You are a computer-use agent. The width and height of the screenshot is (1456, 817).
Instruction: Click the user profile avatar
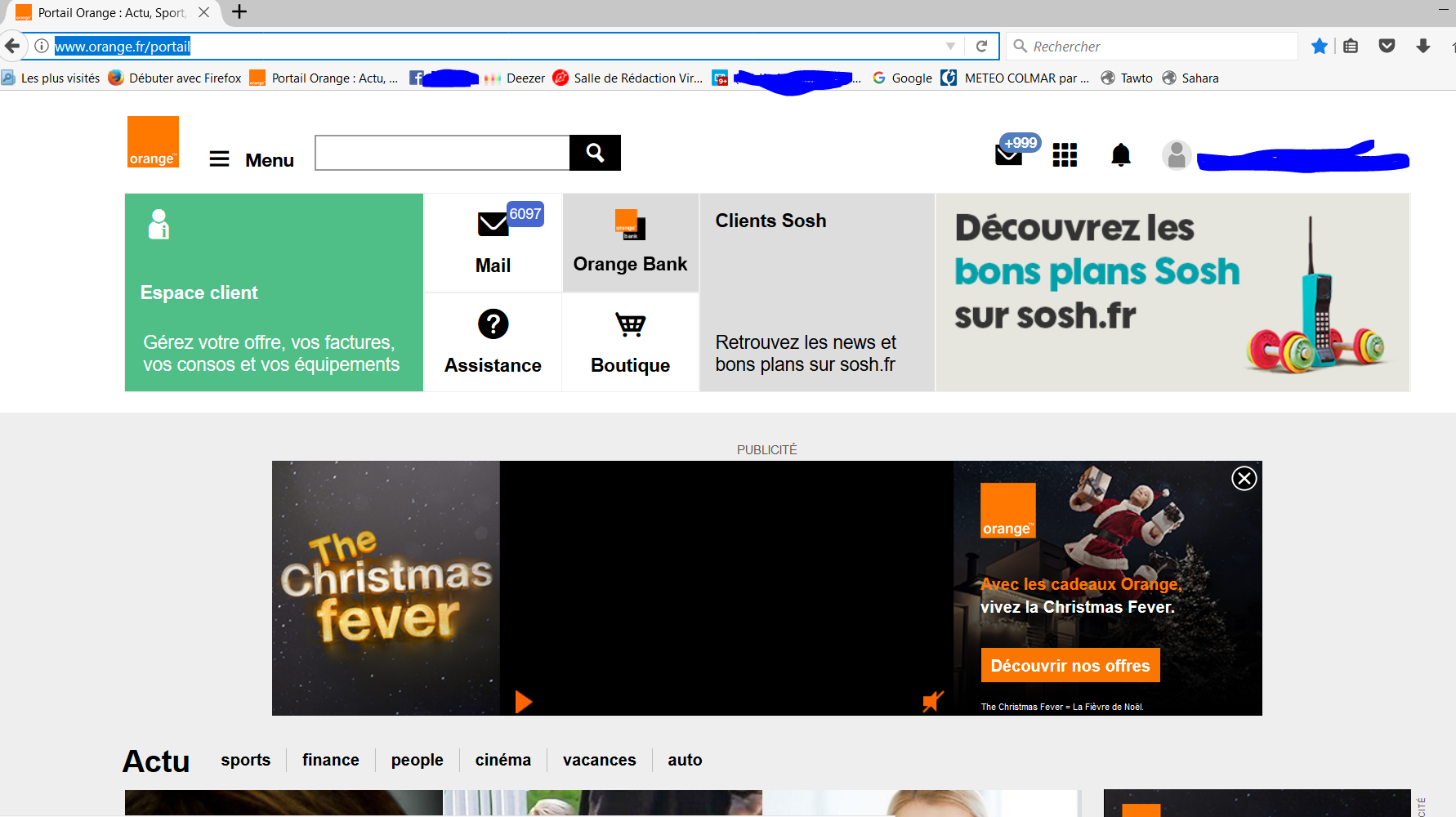tap(1177, 154)
